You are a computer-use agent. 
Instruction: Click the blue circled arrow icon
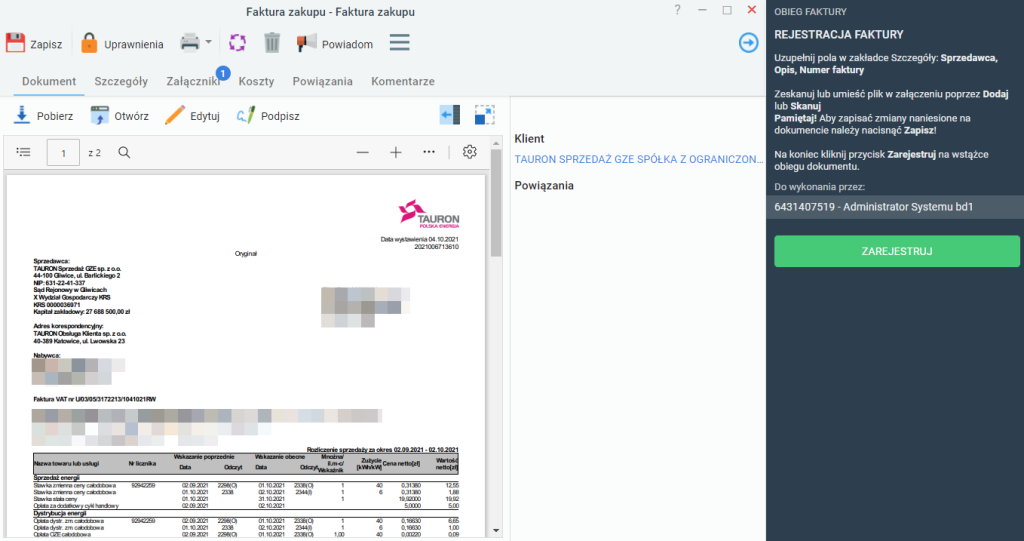pos(748,42)
